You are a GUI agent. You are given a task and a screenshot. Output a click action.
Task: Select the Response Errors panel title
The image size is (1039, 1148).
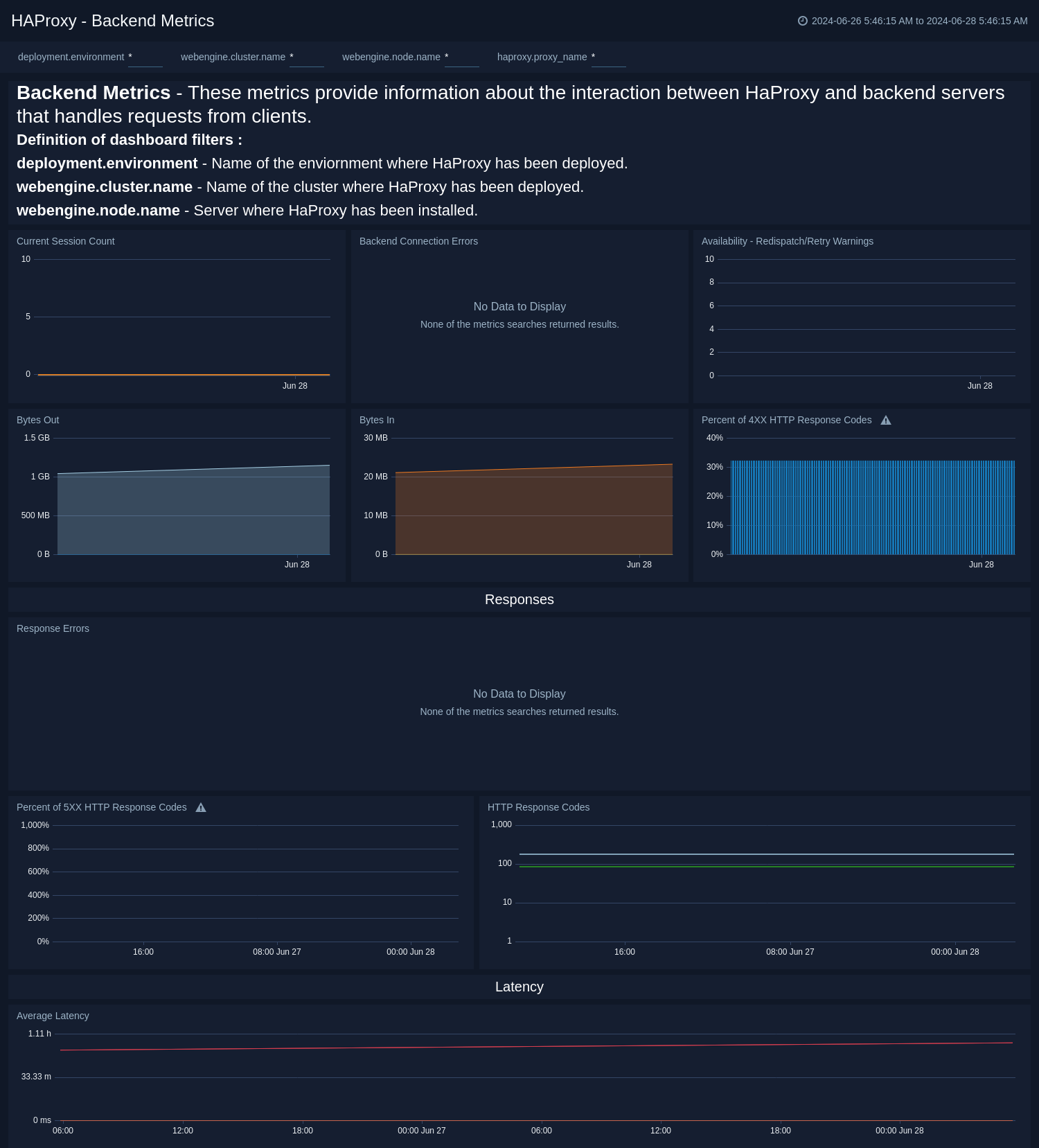tap(53, 628)
